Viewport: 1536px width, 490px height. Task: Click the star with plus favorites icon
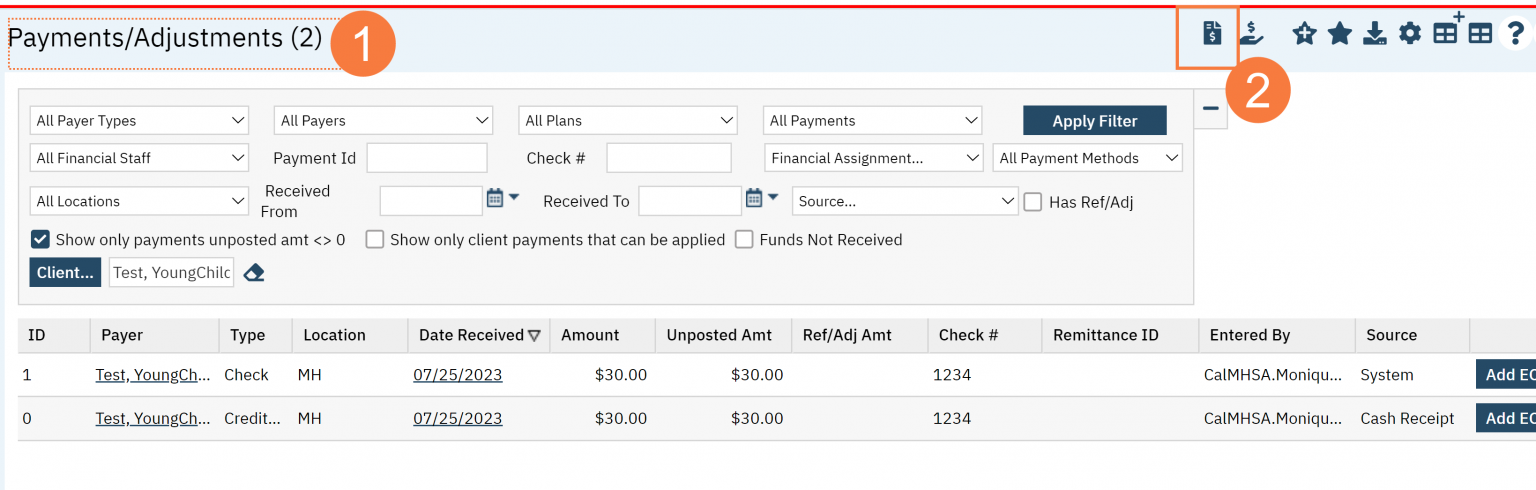point(1304,34)
